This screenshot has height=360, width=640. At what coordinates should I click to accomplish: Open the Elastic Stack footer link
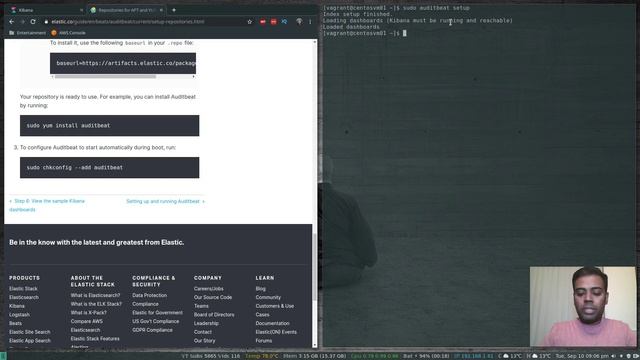point(23,289)
